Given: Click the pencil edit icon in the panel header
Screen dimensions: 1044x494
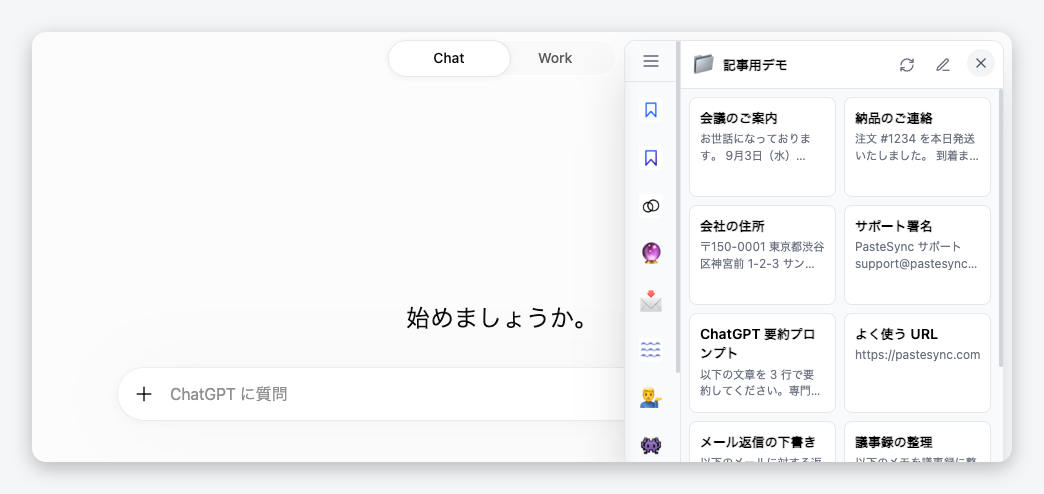Looking at the screenshot, I should [x=943, y=65].
